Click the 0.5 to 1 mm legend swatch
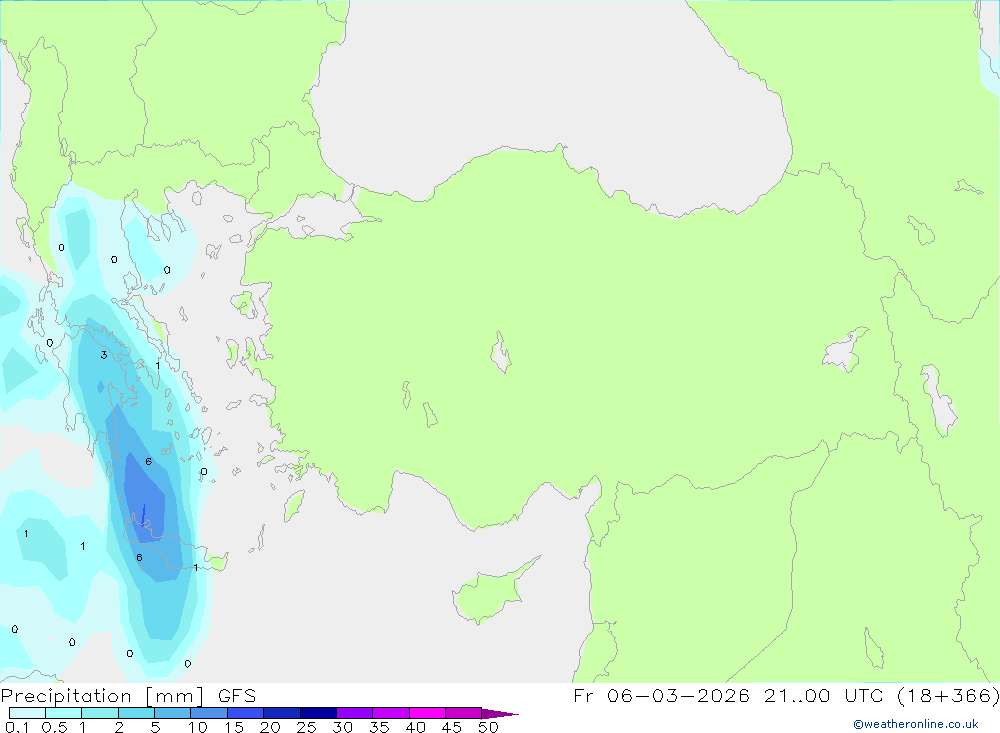Screen dimensions: 1000x733 pyautogui.click(x=64, y=713)
